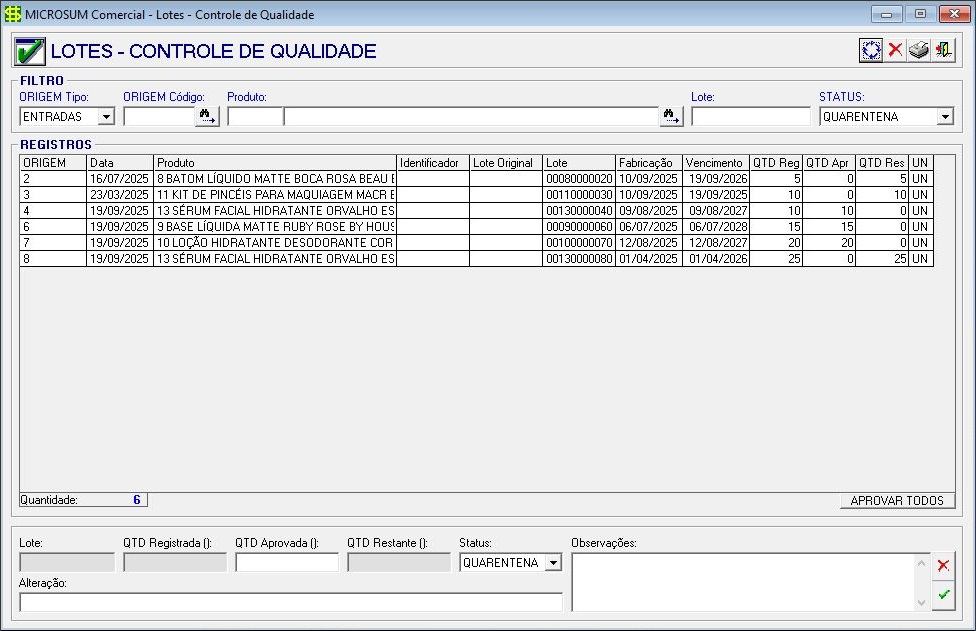The image size is (976, 631).
Task: Open product search binoculars beside Produto field
Action: [x=671, y=117]
